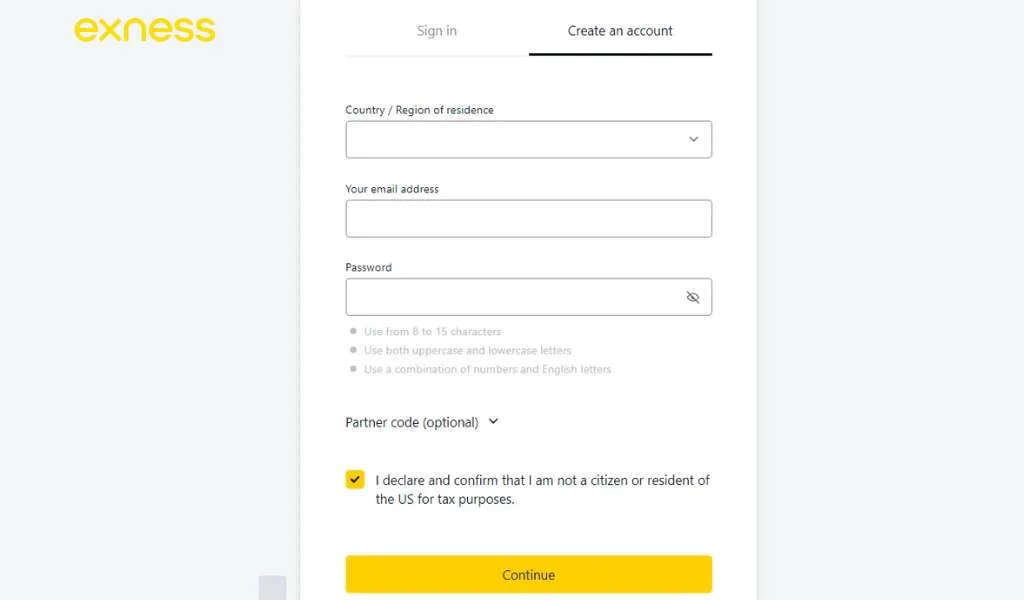Click the Partner code (optional) label
This screenshot has height=600, width=1024.
412,421
